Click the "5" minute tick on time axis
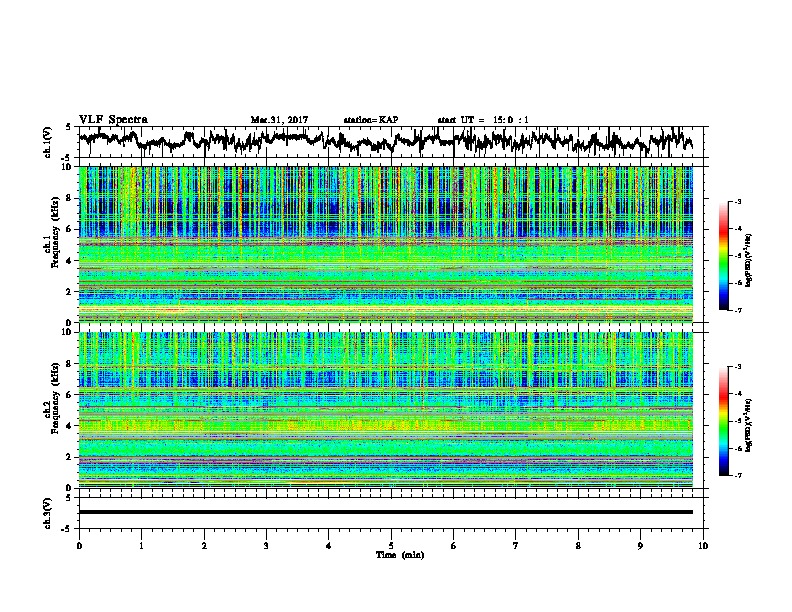The image size is (792, 612). (x=391, y=546)
